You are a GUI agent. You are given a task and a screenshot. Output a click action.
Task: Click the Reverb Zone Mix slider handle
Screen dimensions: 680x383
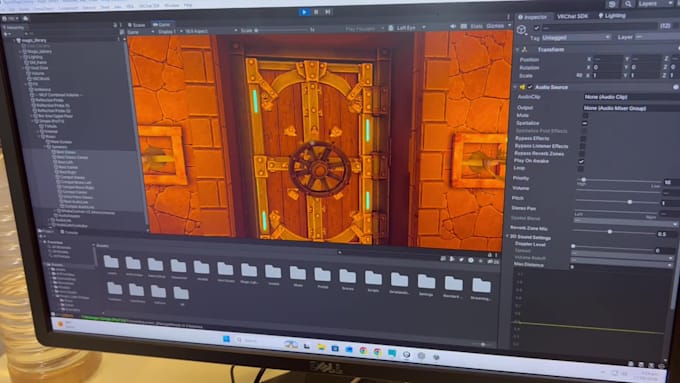pyautogui.click(x=610, y=232)
